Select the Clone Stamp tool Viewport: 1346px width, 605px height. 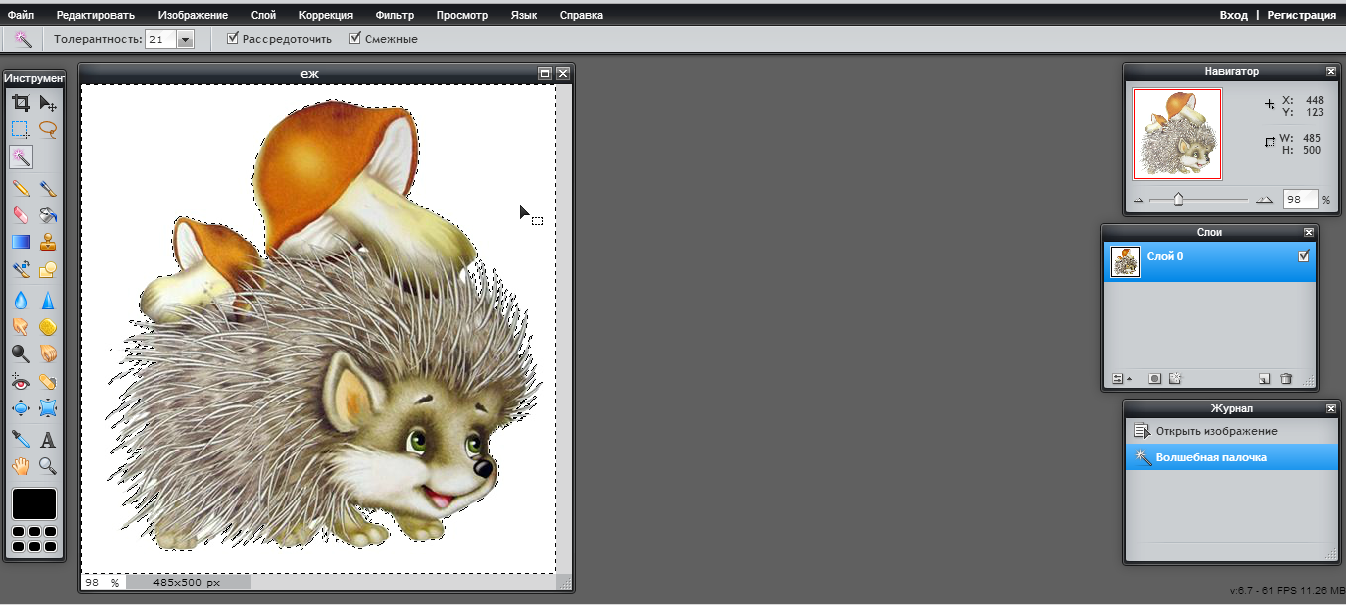point(47,242)
